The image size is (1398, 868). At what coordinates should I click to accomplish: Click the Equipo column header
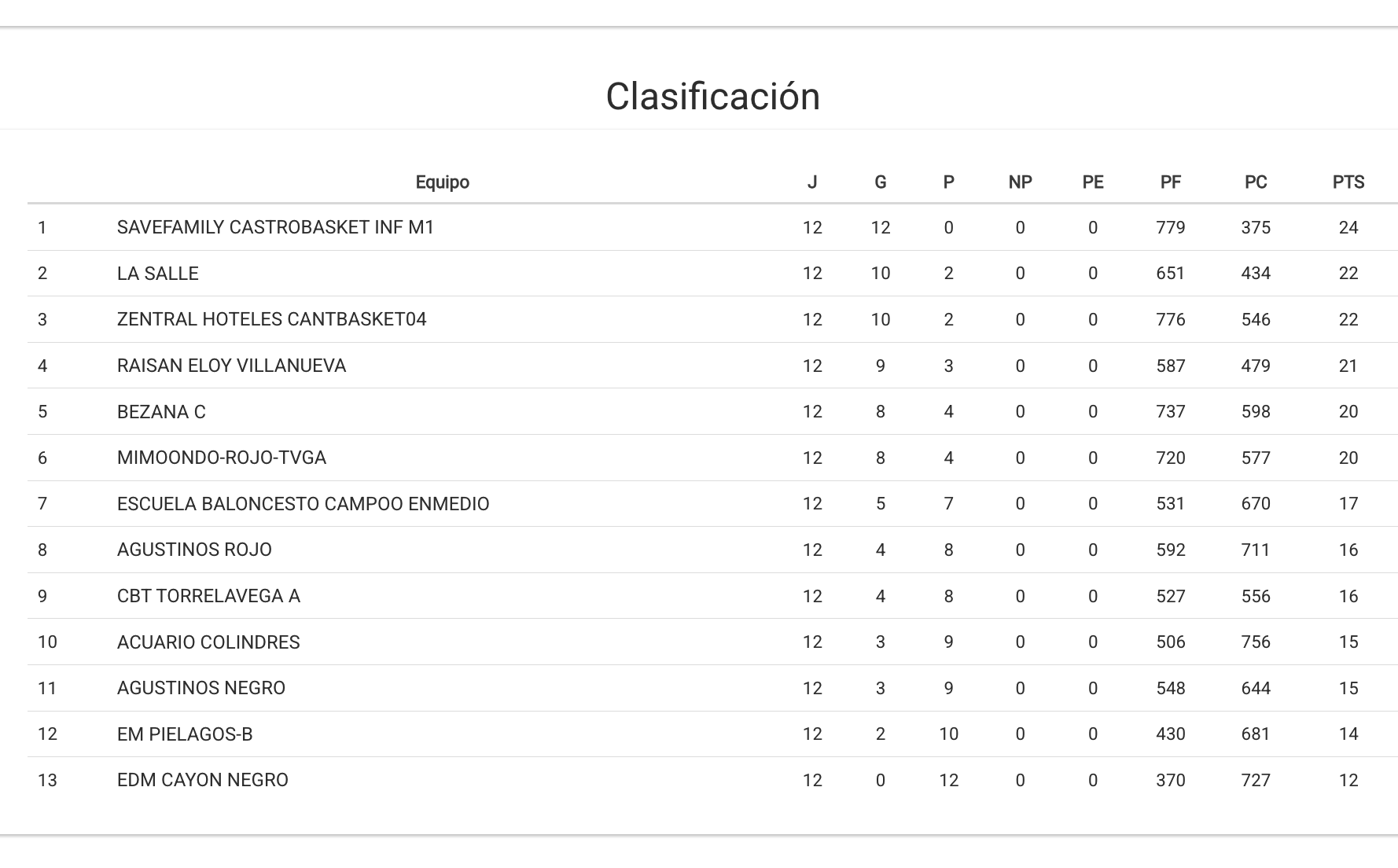pyautogui.click(x=442, y=182)
